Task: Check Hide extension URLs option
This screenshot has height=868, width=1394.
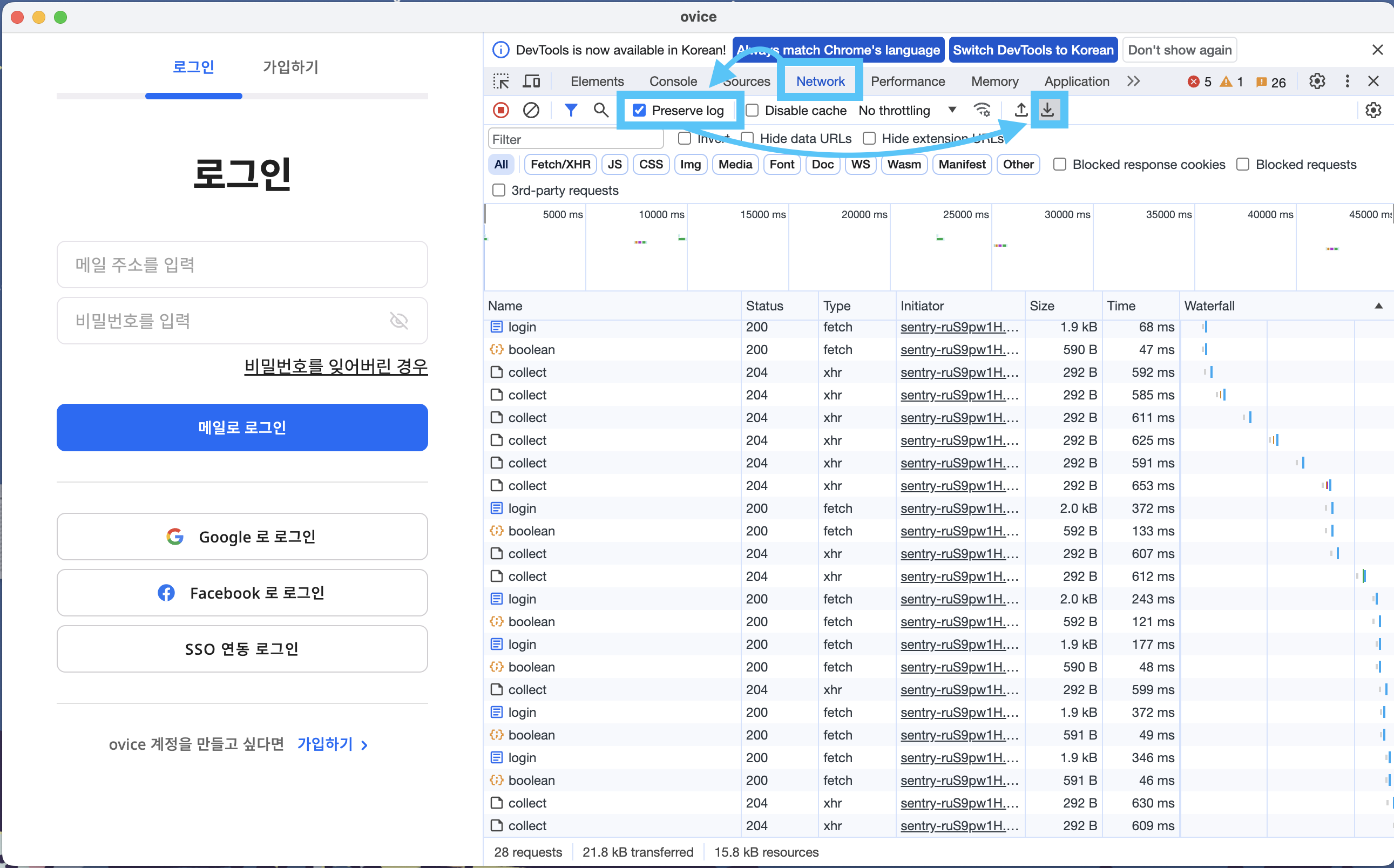Action: click(x=869, y=138)
